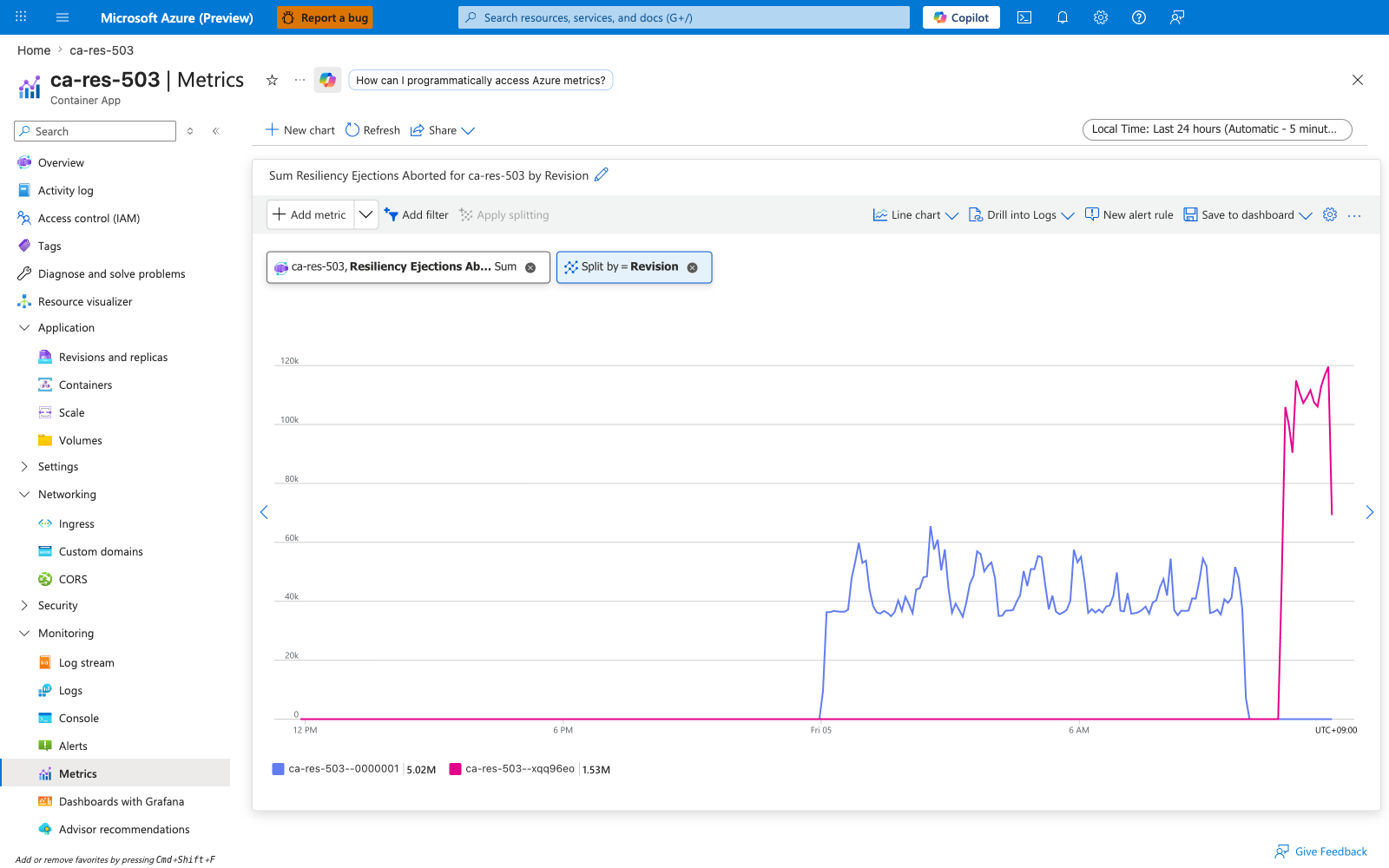Click Refresh button

[373, 130]
